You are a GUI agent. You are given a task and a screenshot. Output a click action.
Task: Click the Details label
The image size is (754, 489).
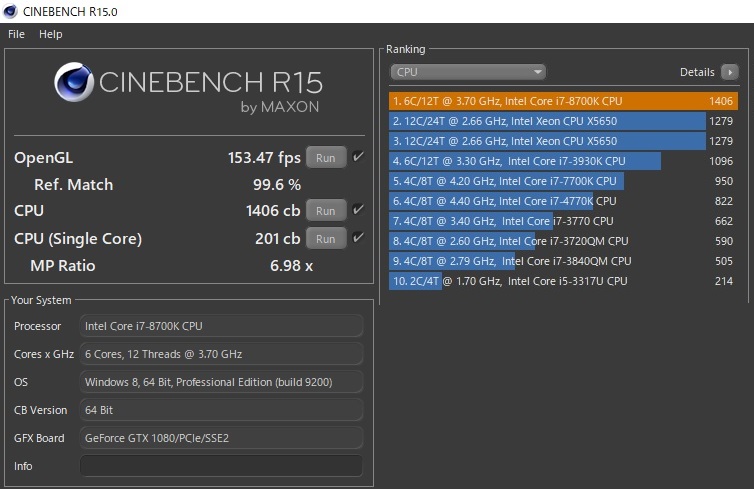[697, 72]
